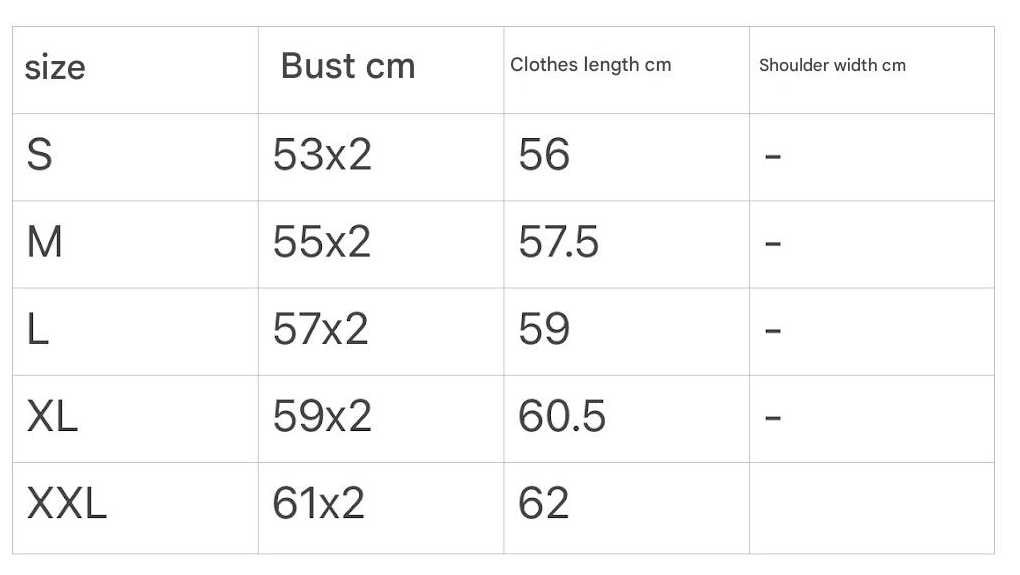Select the 57.5 length cell
The height and width of the screenshot is (575, 1020).
click(x=558, y=242)
